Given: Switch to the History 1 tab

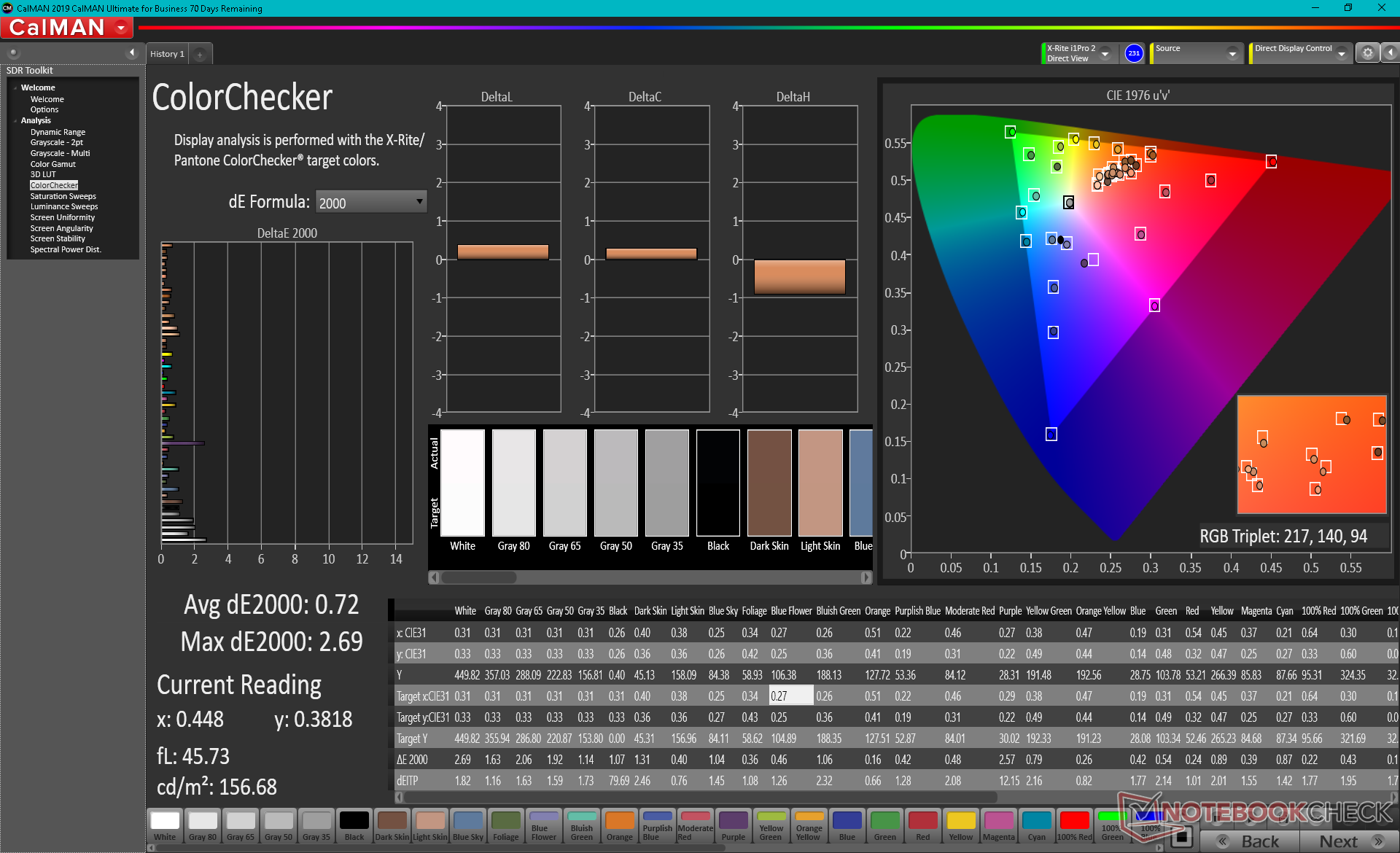Looking at the screenshot, I should click(167, 54).
